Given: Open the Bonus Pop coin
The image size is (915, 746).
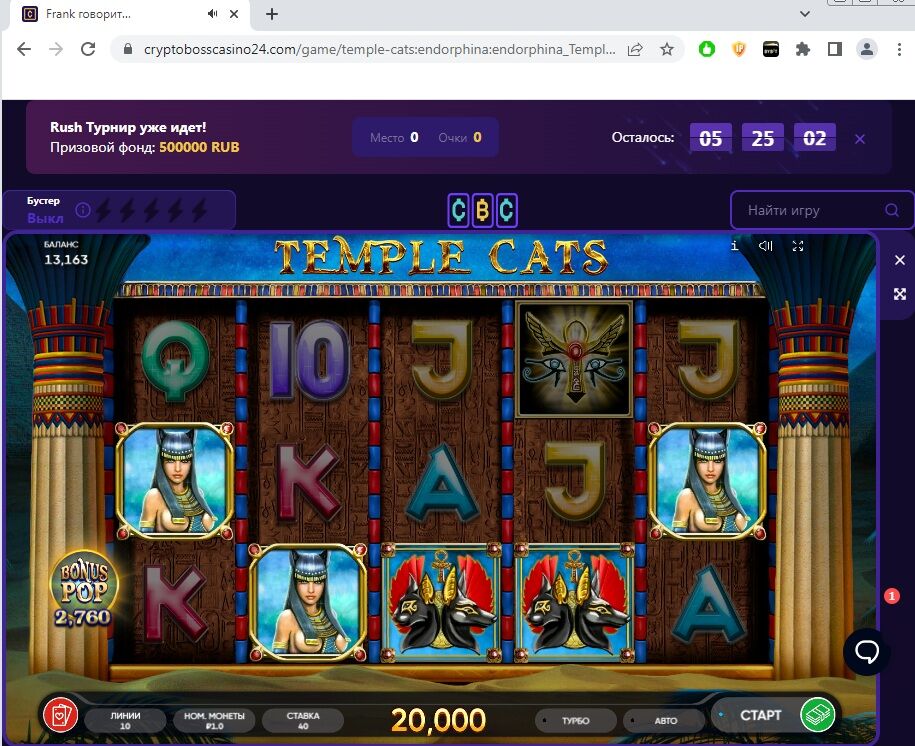Looking at the screenshot, I should tap(83, 587).
